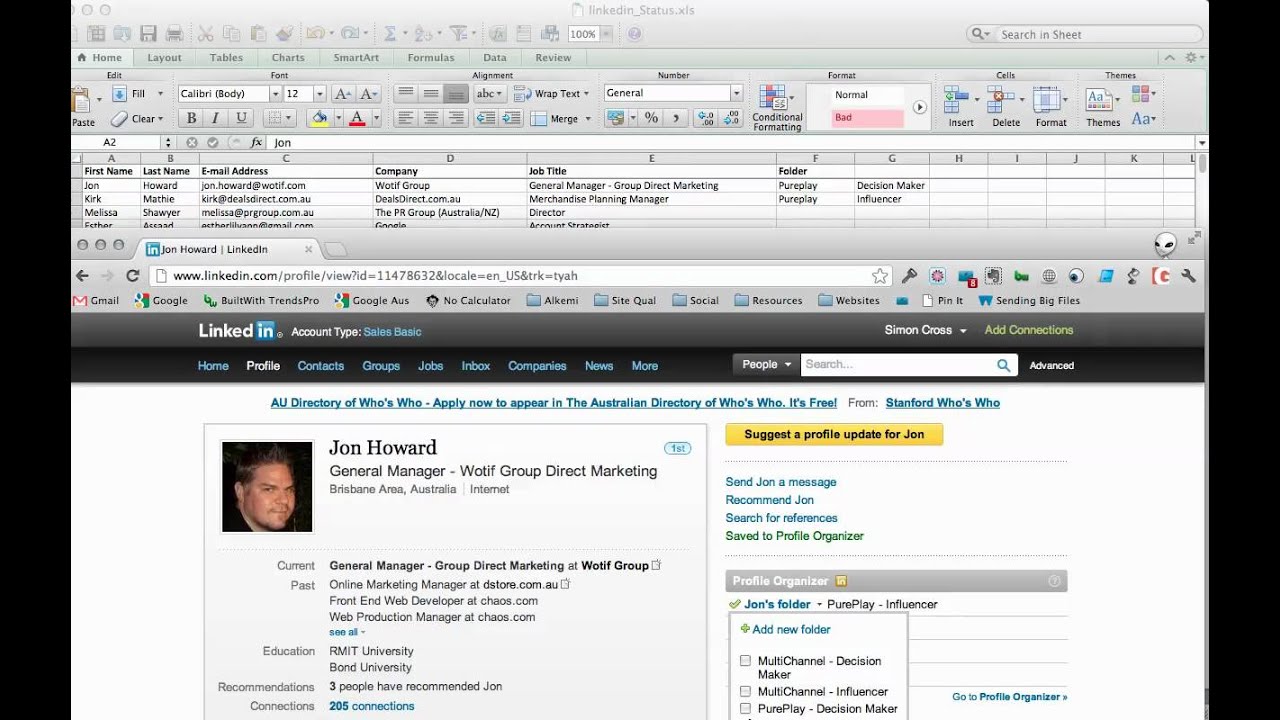Image resolution: width=1280 pixels, height=720 pixels.
Task: Reload the LinkedIn page in browser
Action: point(132,276)
